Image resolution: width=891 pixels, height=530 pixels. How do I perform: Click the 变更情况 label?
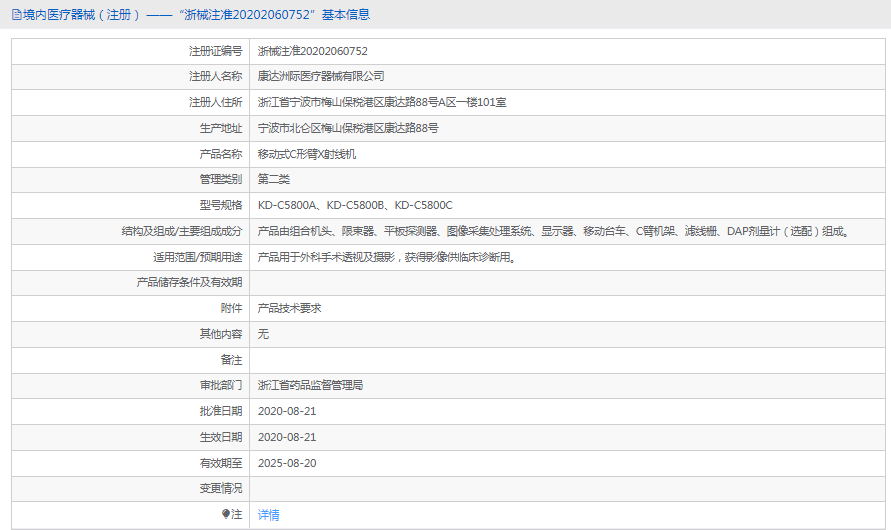point(220,489)
